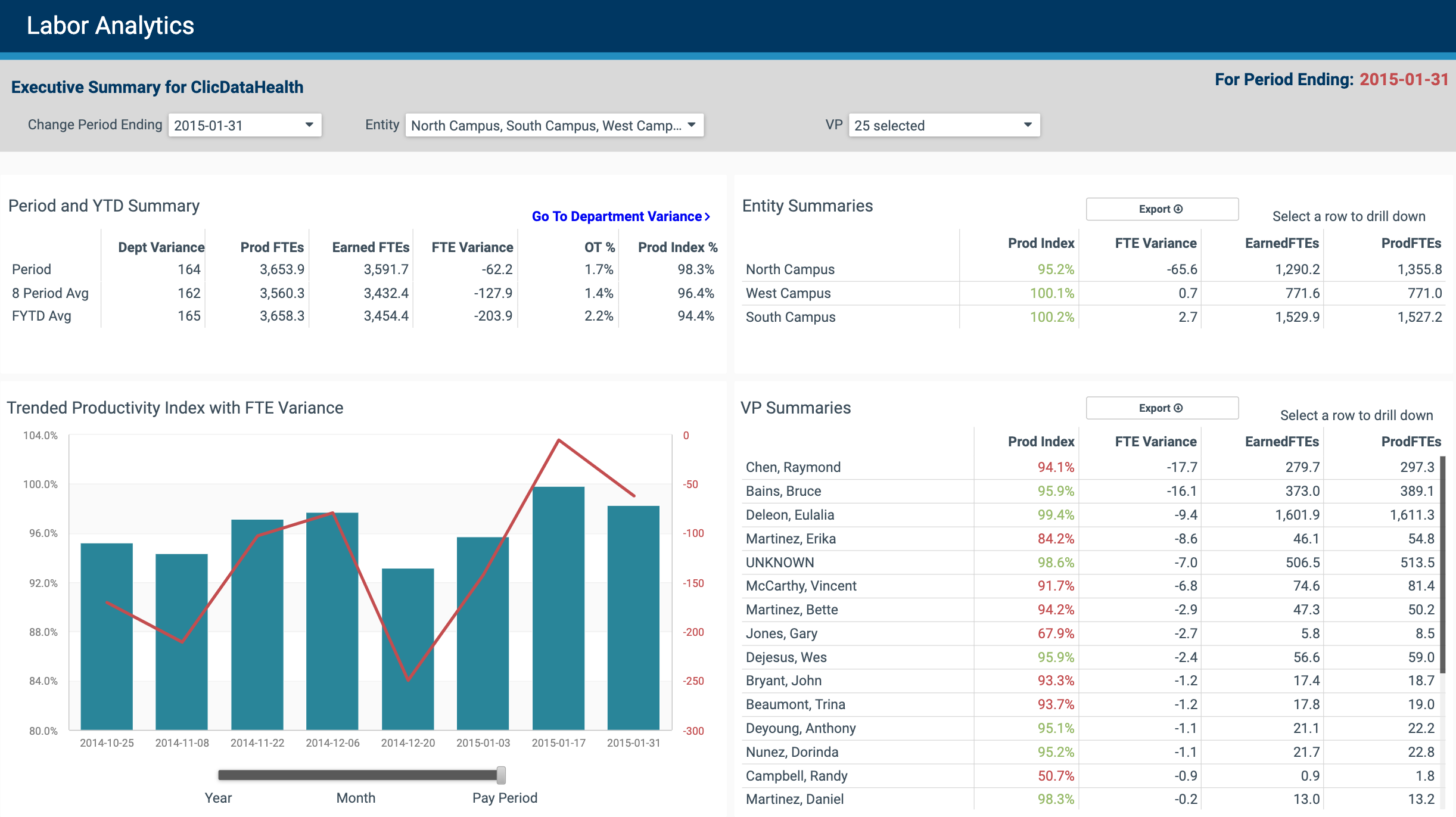Click the 2014-12-06 chart bar
This screenshot has height=817, width=1456.
coord(332,621)
